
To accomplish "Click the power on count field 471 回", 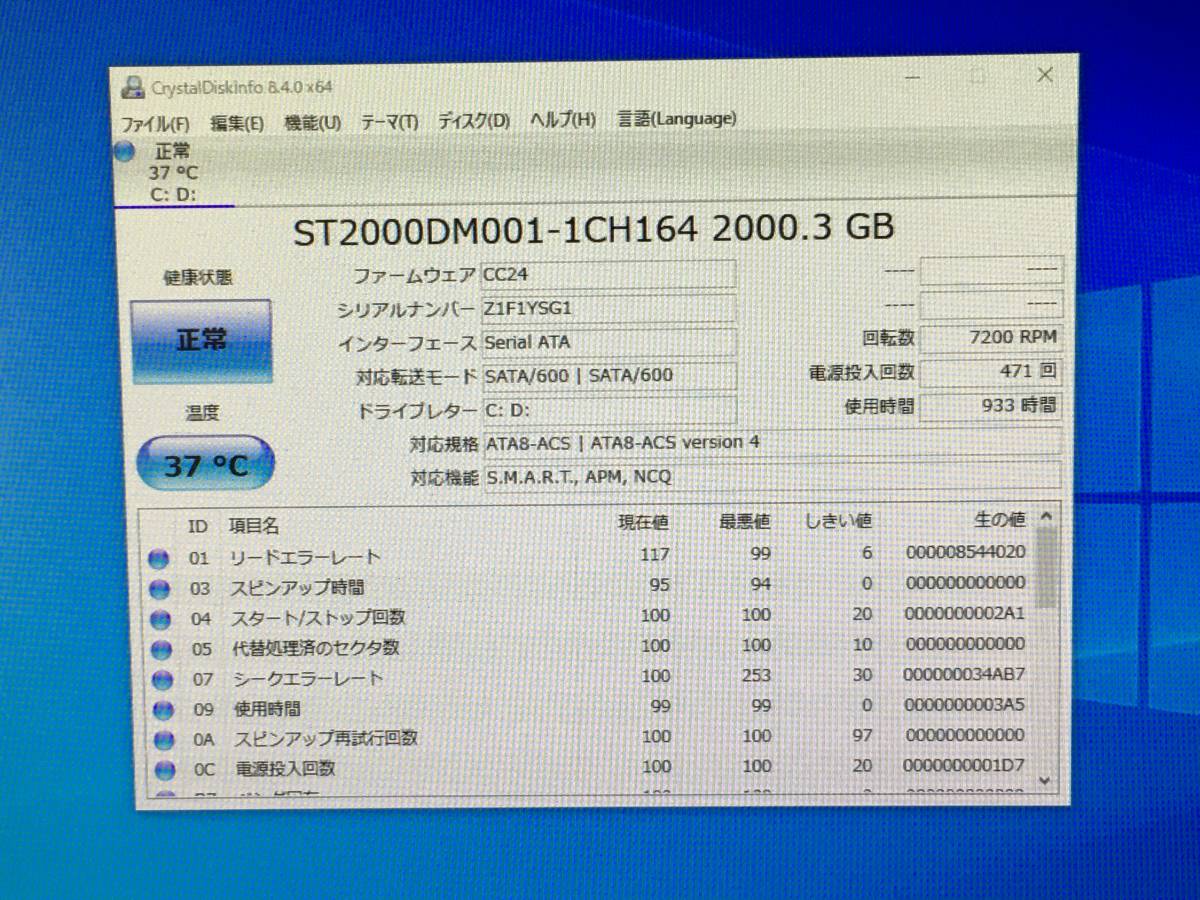I will pos(990,372).
